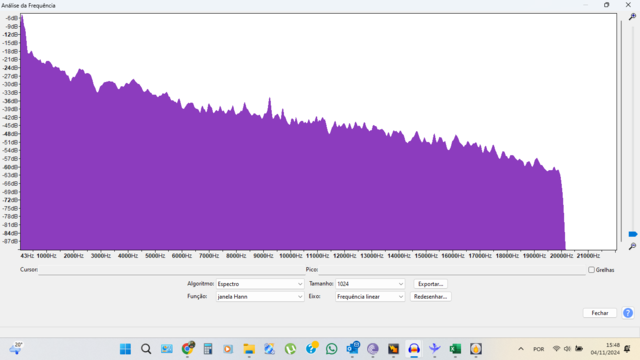
Task: Open the media player taskbar icon
Action: point(228,349)
